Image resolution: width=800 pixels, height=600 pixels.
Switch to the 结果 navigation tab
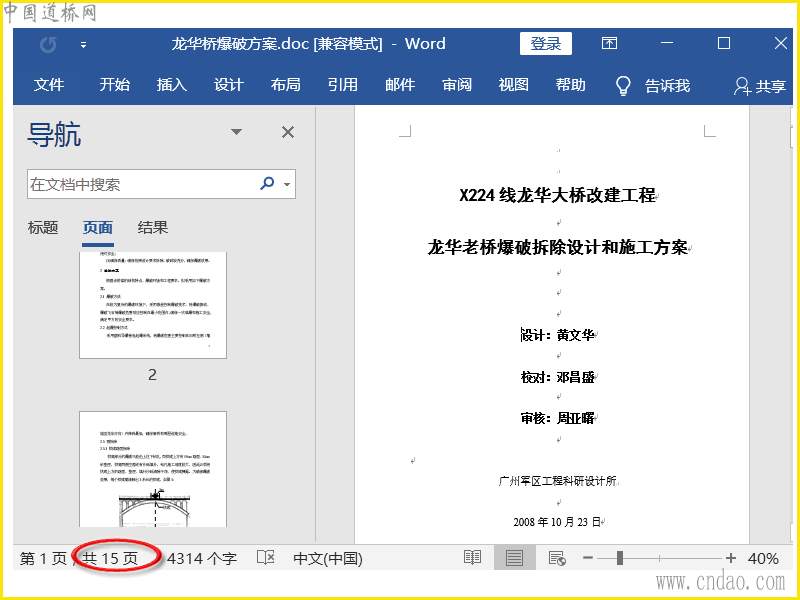(x=153, y=228)
